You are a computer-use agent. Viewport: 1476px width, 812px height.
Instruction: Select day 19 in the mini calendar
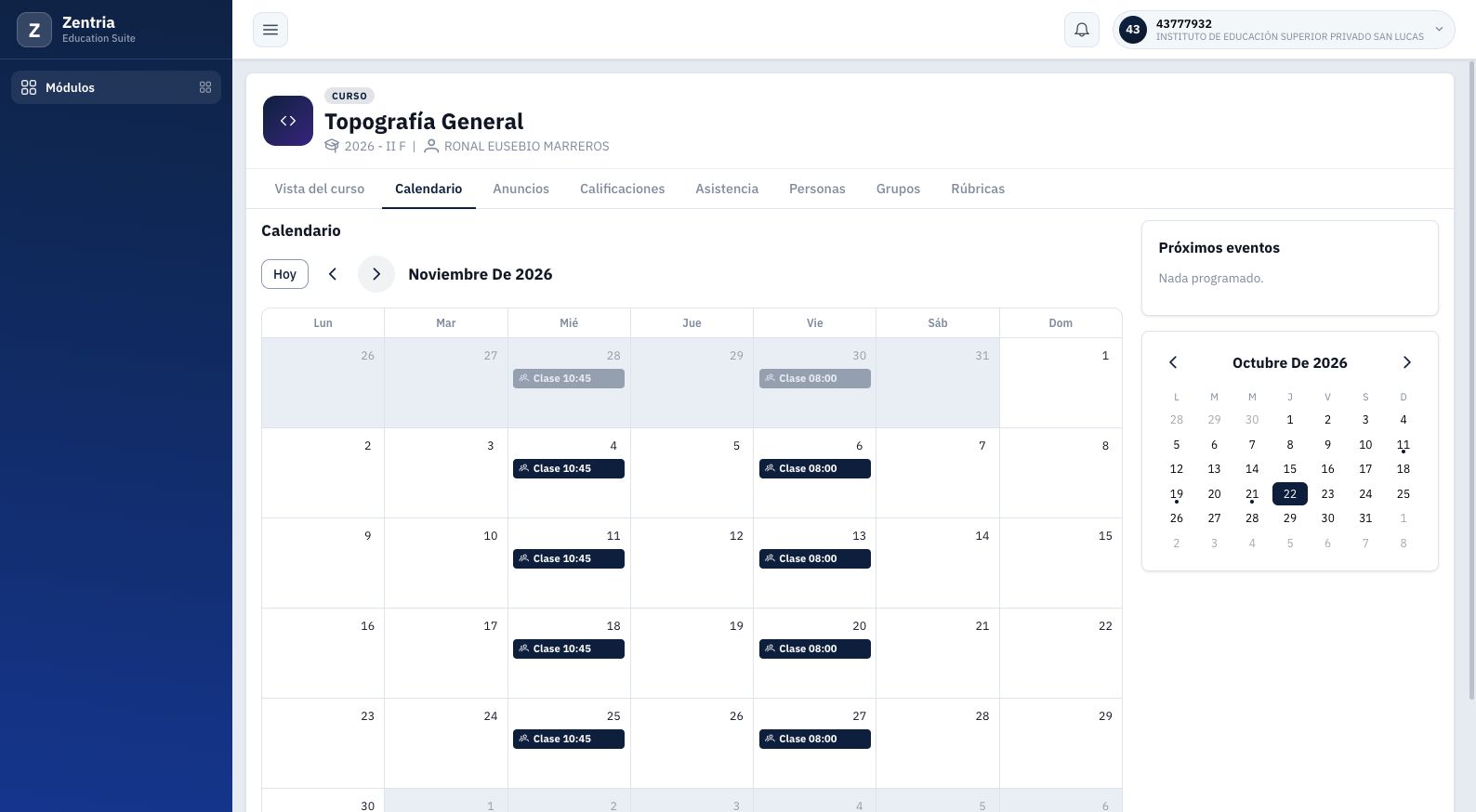(x=1177, y=494)
